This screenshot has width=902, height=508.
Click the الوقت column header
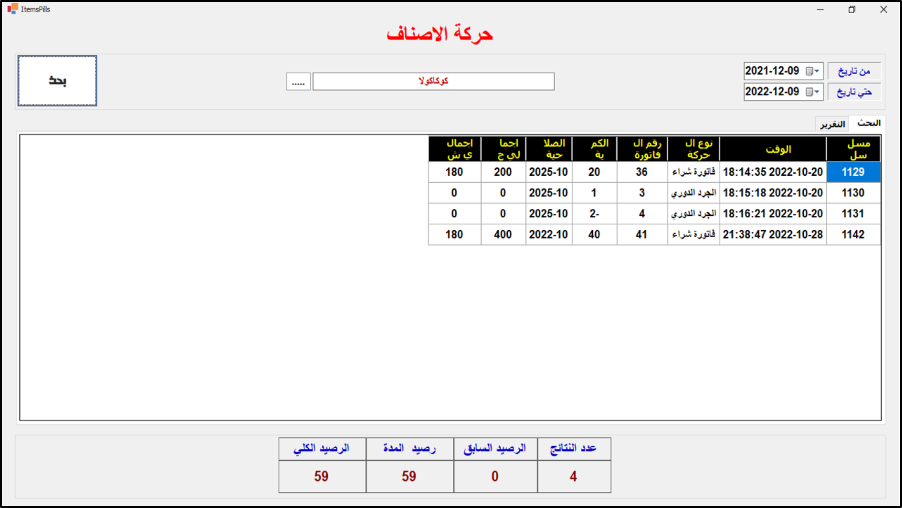(772, 149)
